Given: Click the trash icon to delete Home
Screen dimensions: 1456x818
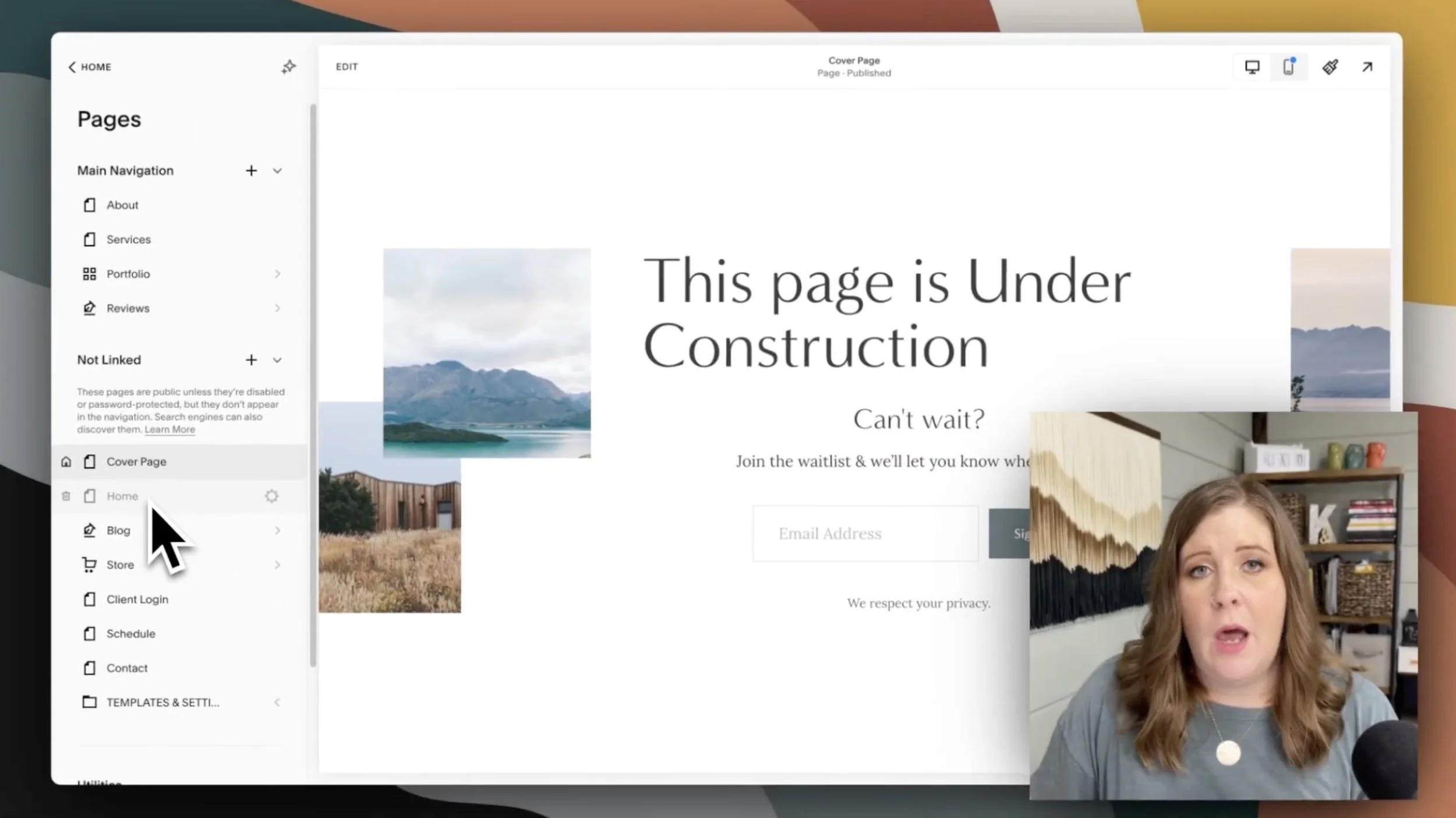Looking at the screenshot, I should (x=66, y=496).
